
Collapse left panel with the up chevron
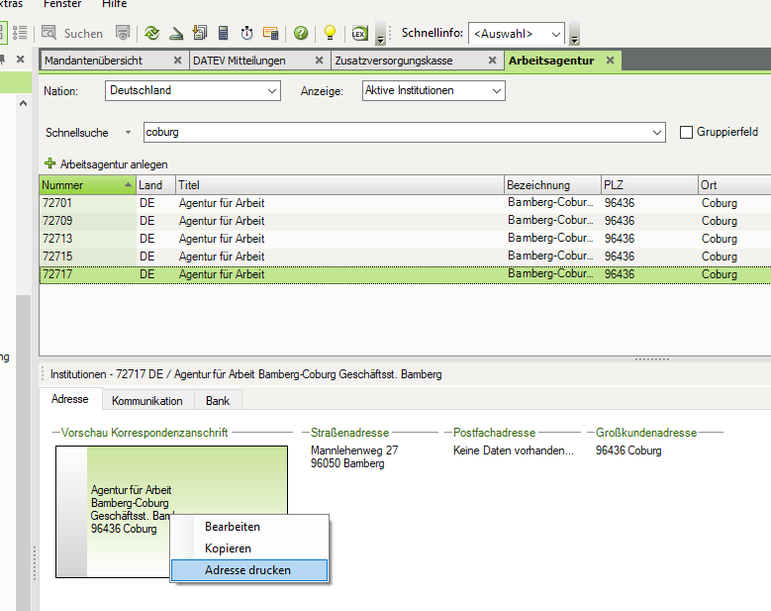pos(23,103)
